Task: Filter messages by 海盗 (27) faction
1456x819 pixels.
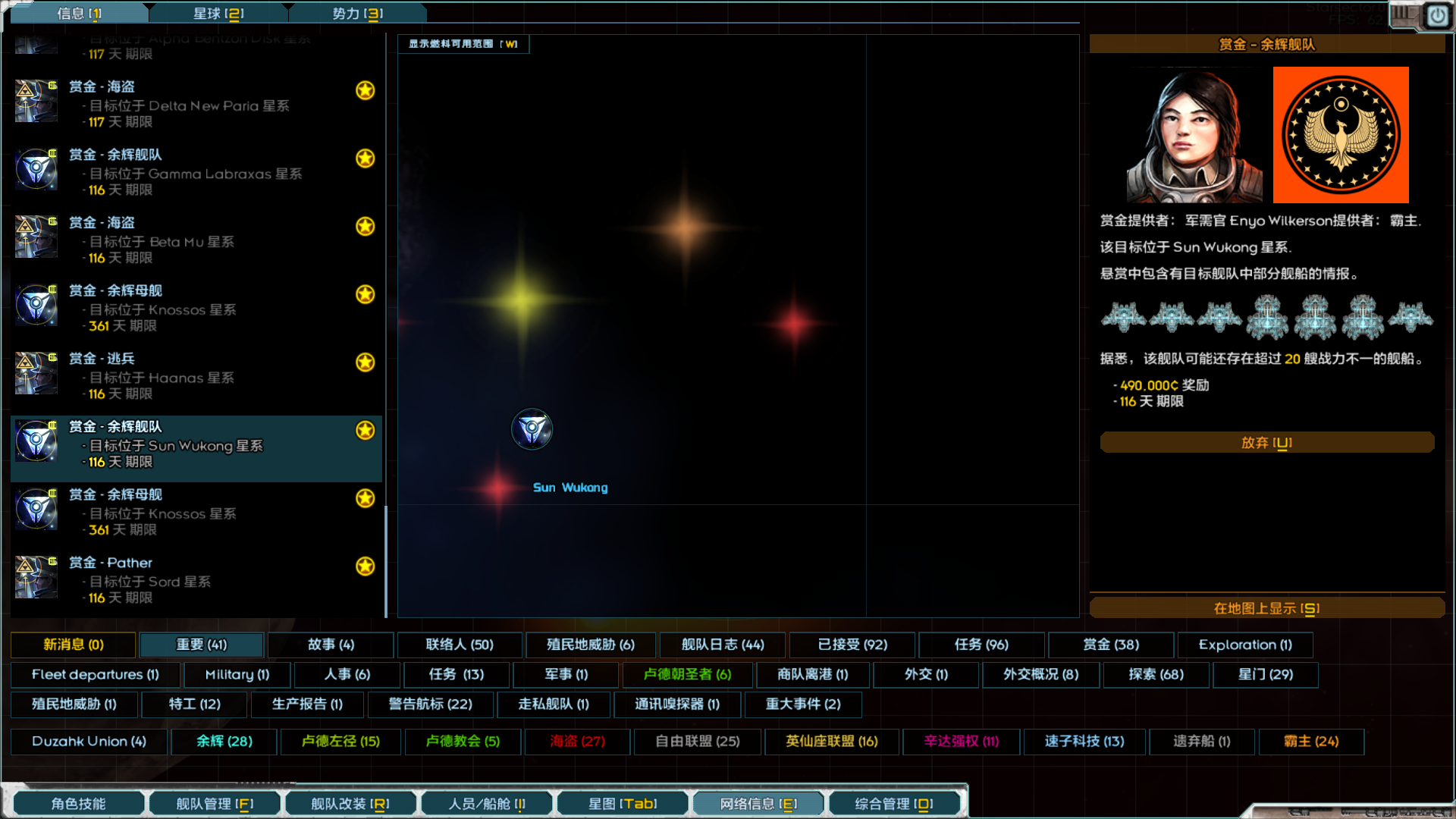Action: coord(577,741)
